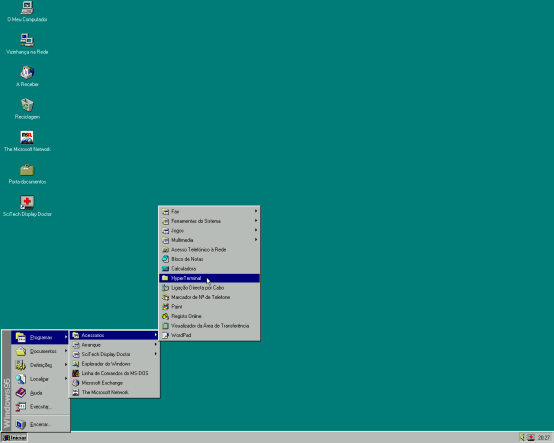Open the highlighted HyperTerminal folder entry

tap(209, 278)
